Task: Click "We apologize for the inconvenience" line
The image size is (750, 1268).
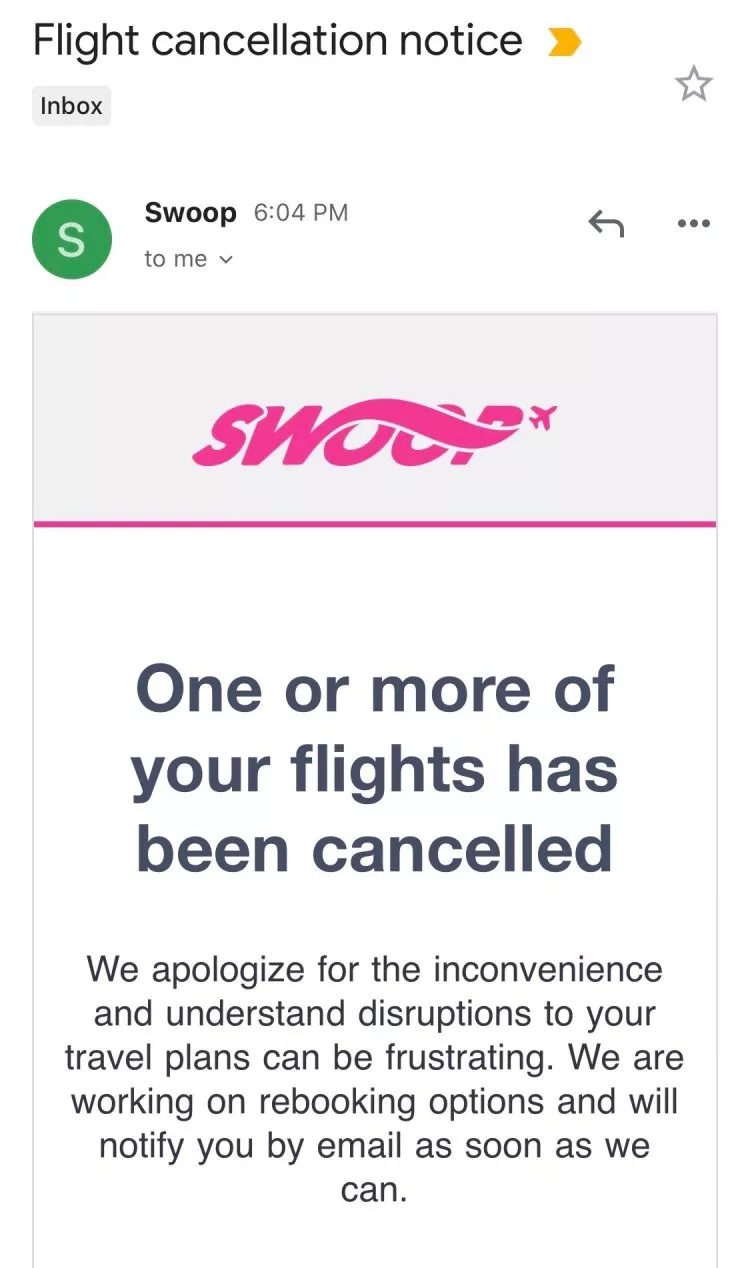Action: coord(375,968)
